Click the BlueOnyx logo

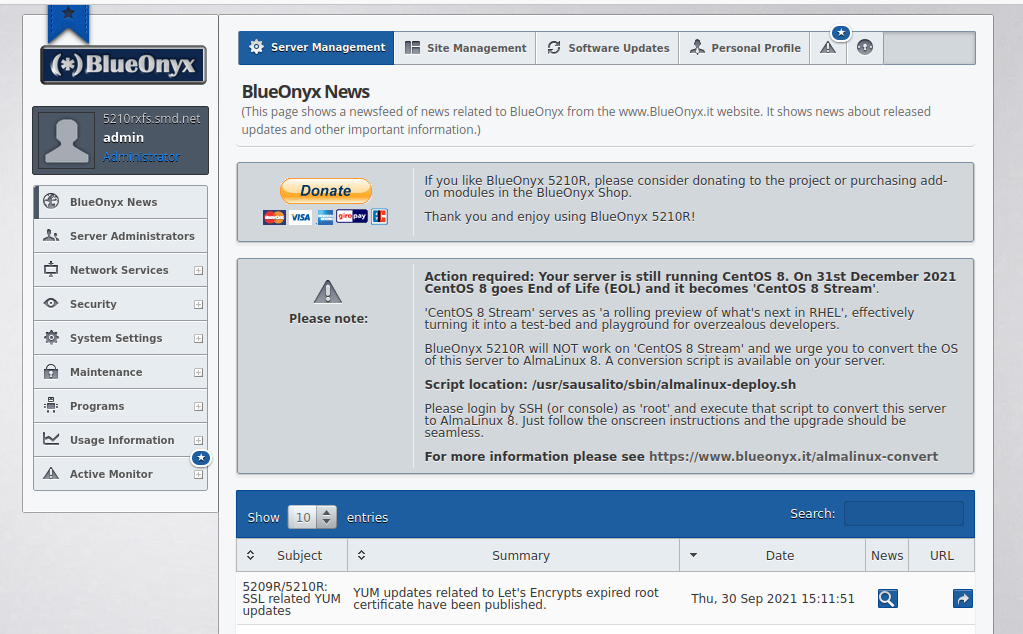tap(123, 65)
